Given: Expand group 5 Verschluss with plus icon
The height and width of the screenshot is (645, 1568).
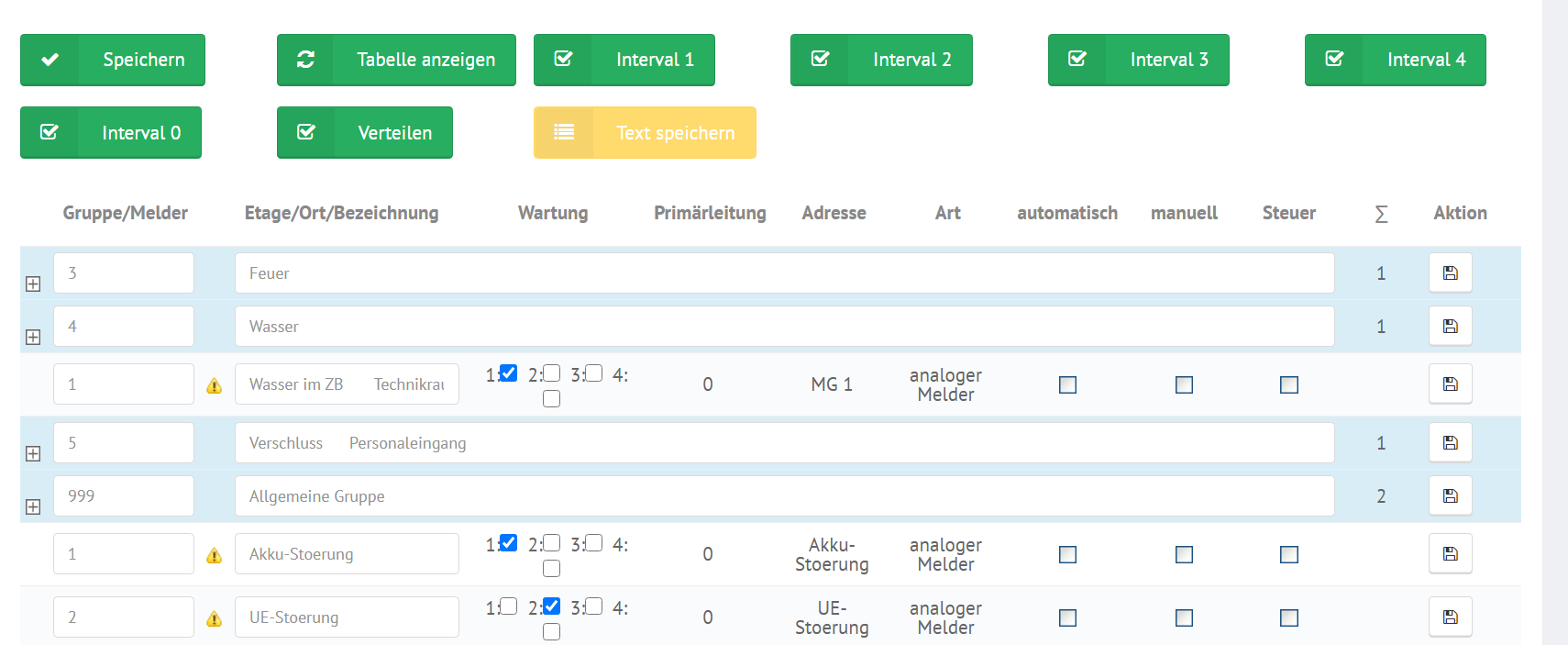Looking at the screenshot, I should point(33,454).
